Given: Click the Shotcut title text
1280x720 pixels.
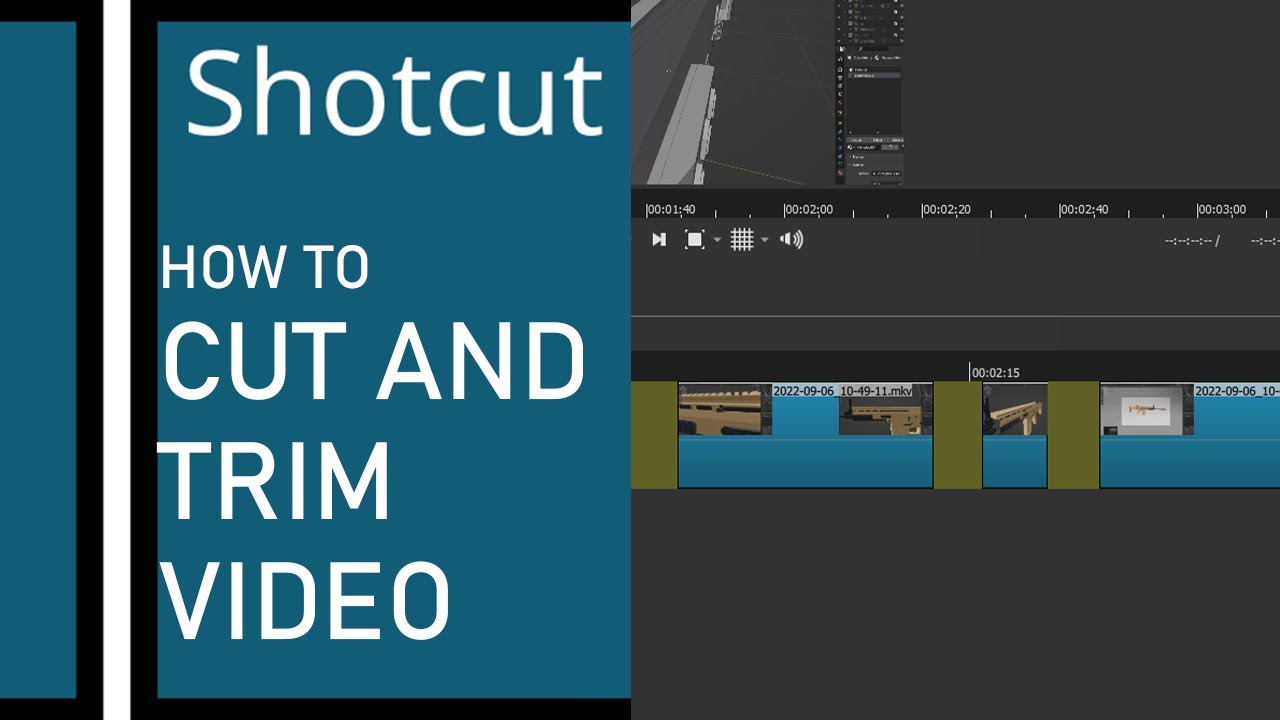Looking at the screenshot, I should (394, 93).
